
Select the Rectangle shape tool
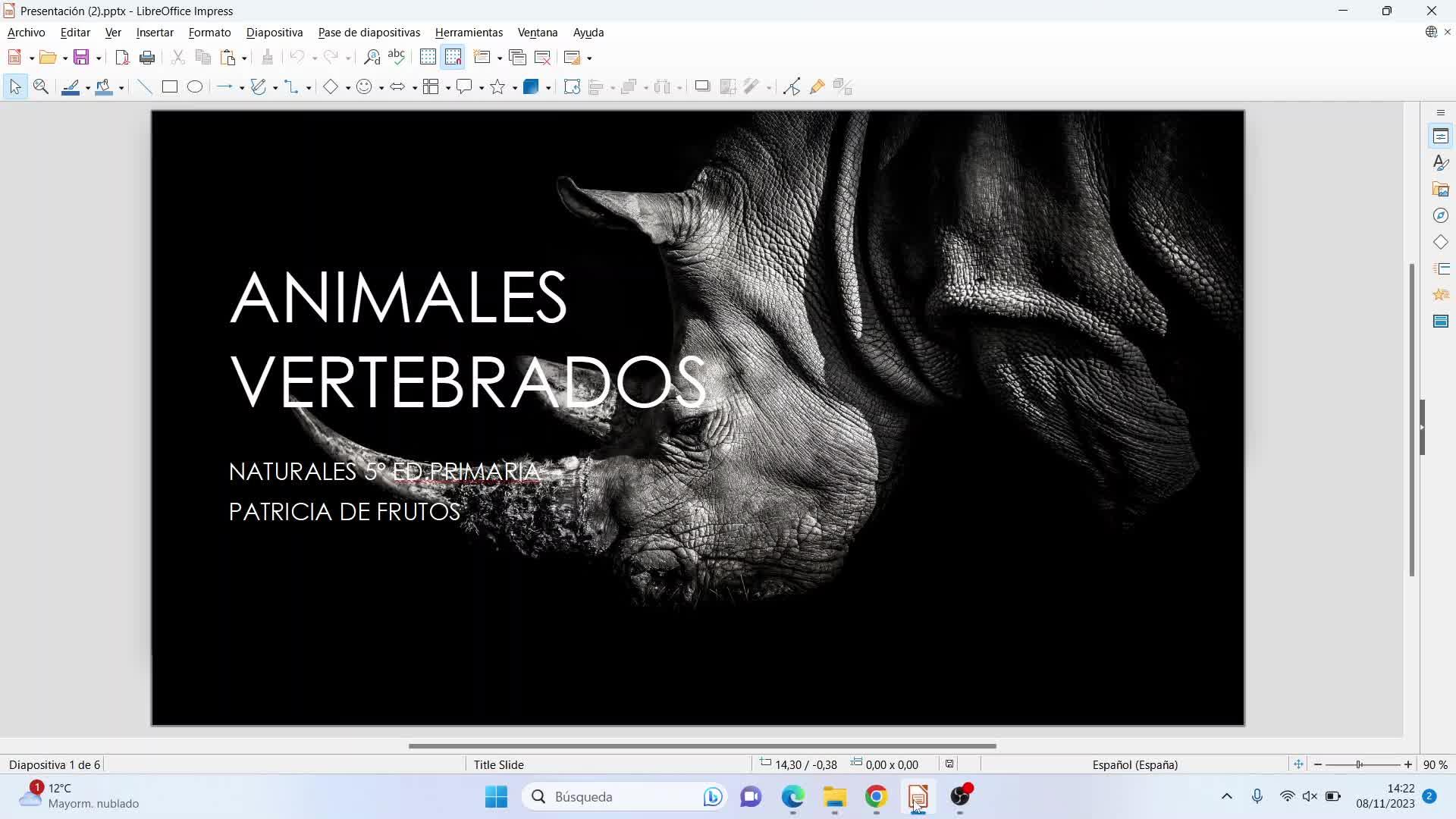pyautogui.click(x=170, y=87)
